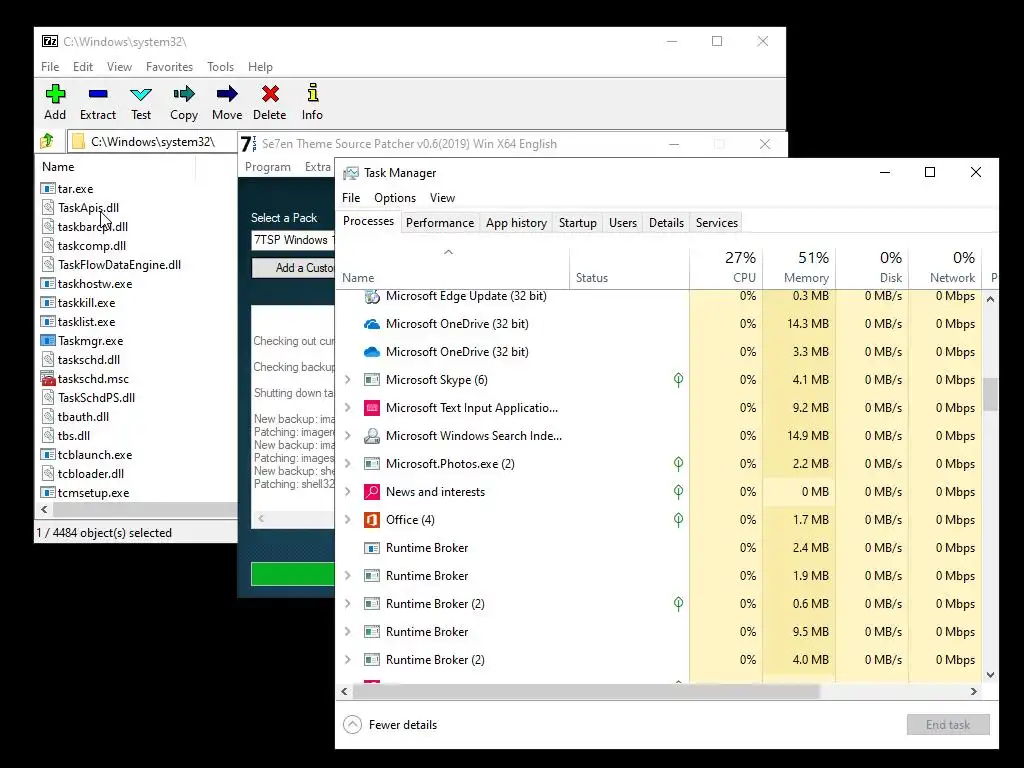
Task: Click the Delete toolbar icon in 7-Zip
Action: (270, 94)
